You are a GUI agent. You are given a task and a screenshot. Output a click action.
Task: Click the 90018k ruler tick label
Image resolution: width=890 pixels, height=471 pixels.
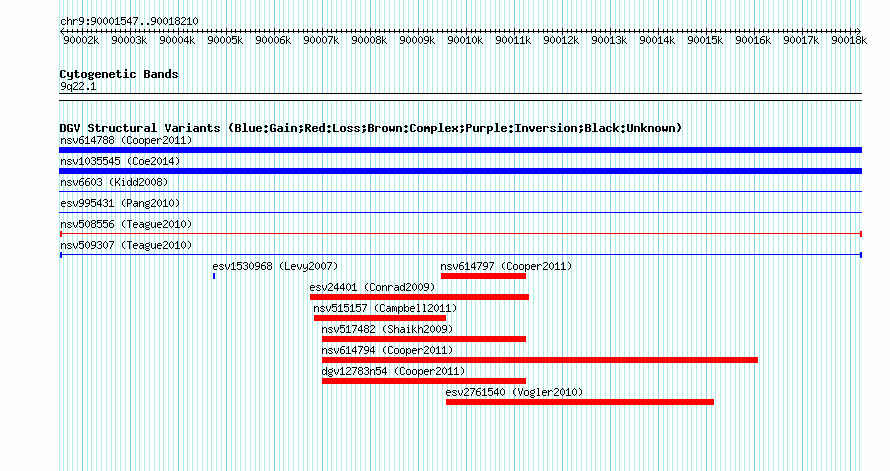850,41
